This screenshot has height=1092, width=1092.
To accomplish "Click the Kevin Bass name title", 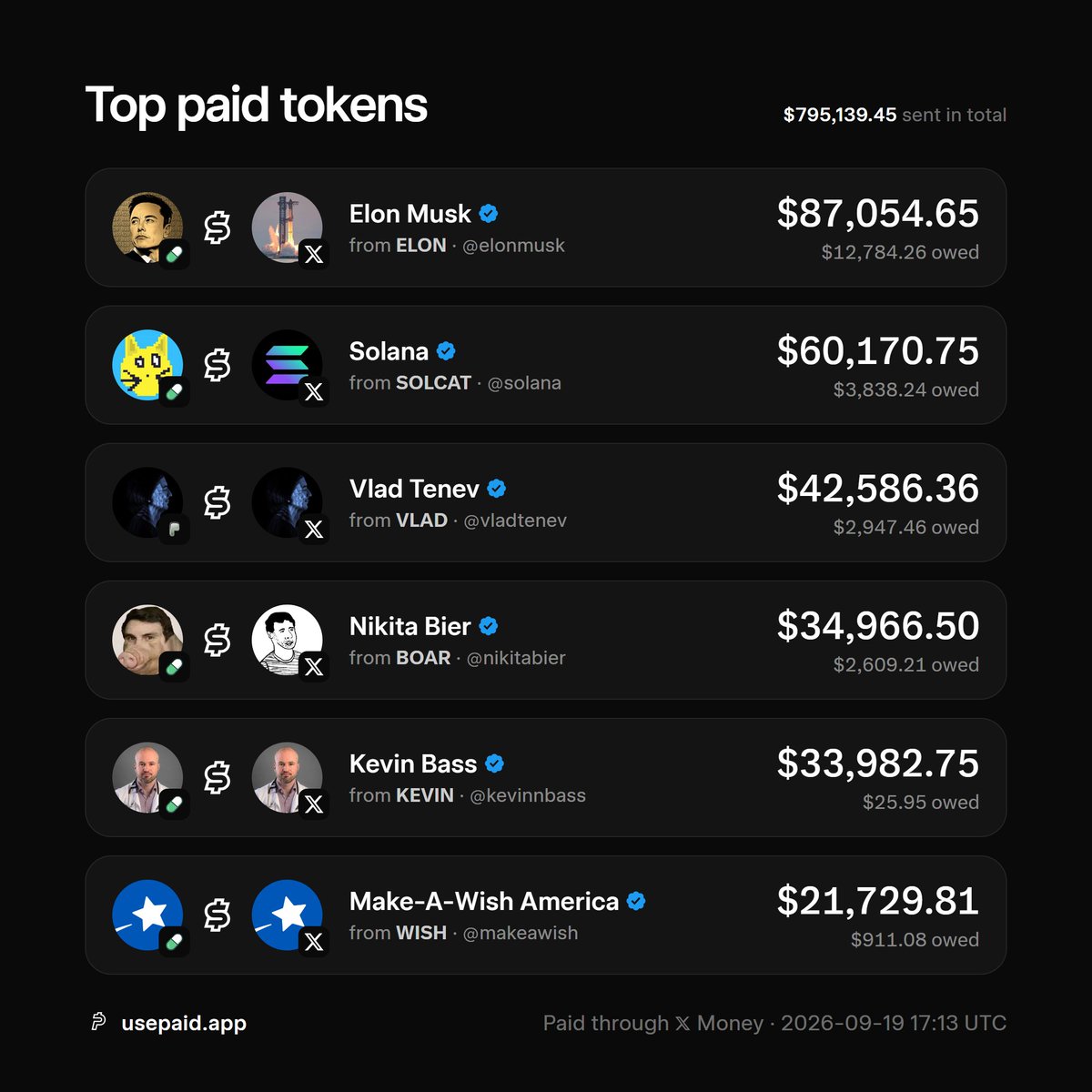I will [413, 763].
